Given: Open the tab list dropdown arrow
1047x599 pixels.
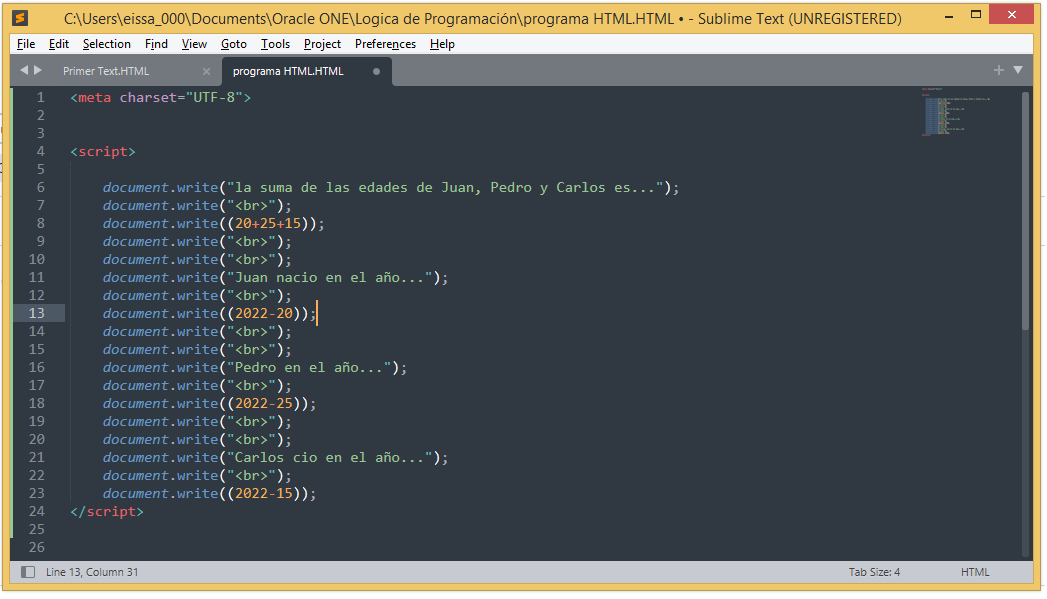Looking at the screenshot, I should [1018, 70].
